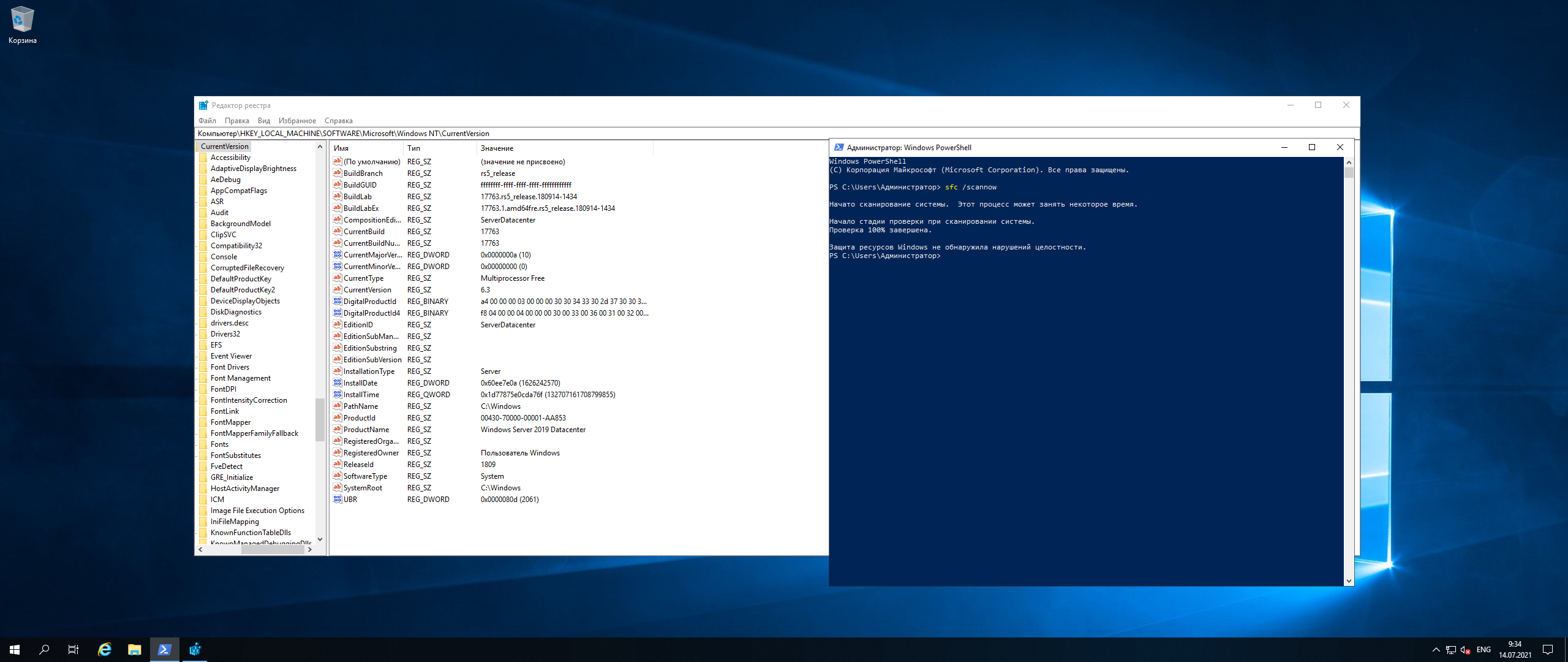Click the registry tree horizontal scrollbar thumb
The width and height of the screenshot is (1568, 662).
(x=272, y=550)
